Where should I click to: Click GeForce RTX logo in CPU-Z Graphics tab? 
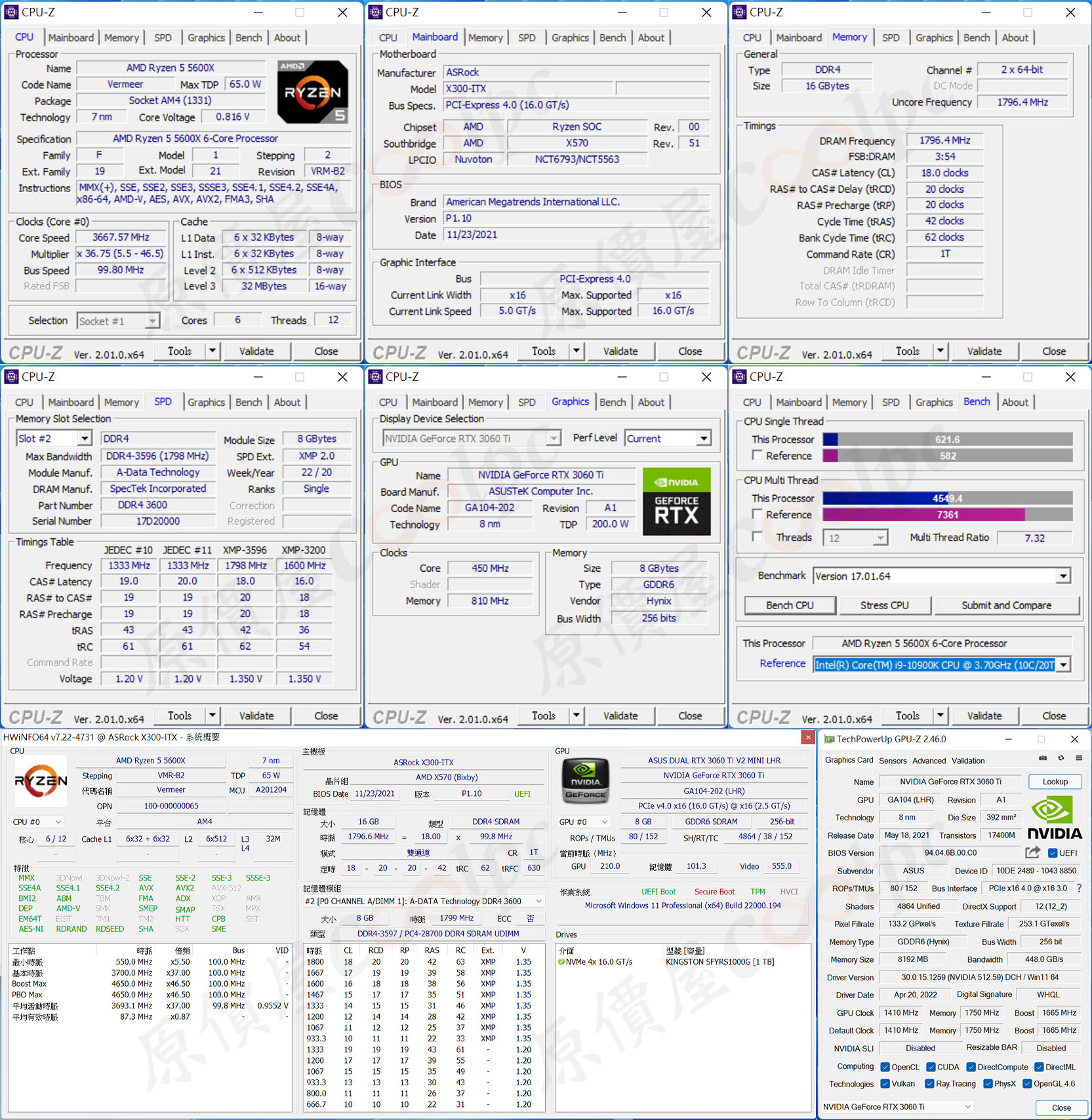click(x=676, y=502)
